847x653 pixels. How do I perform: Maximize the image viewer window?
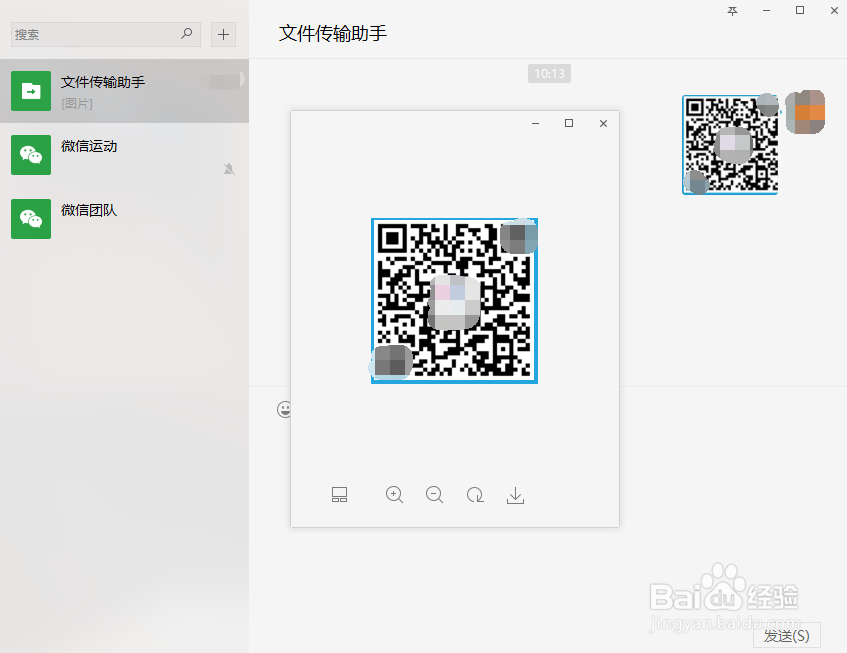569,123
